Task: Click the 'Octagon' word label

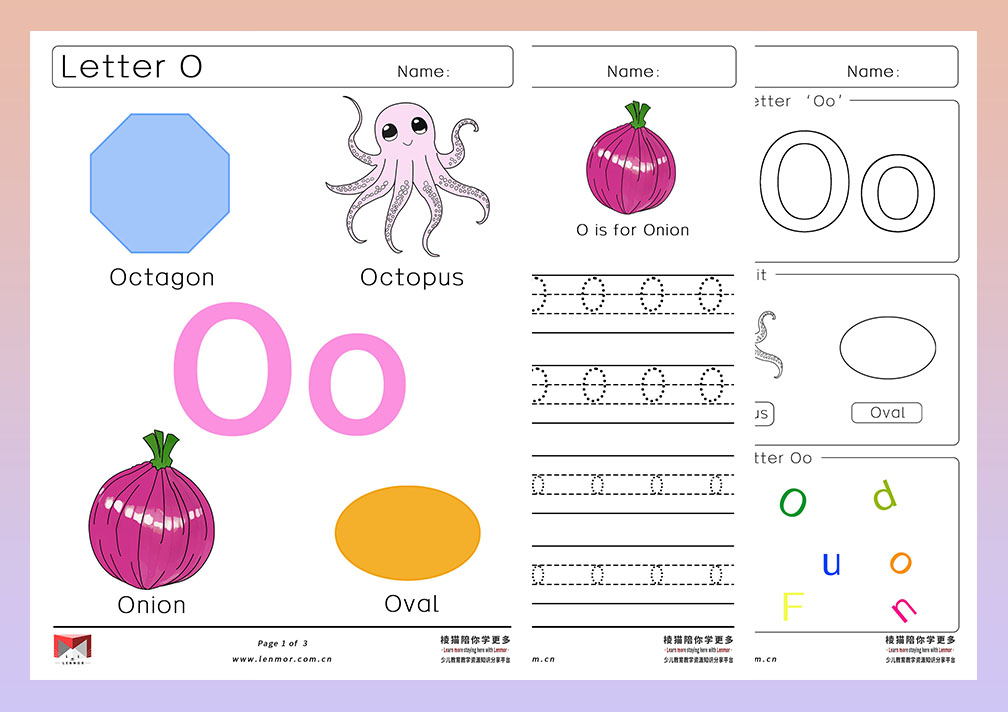Action: point(162,278)
